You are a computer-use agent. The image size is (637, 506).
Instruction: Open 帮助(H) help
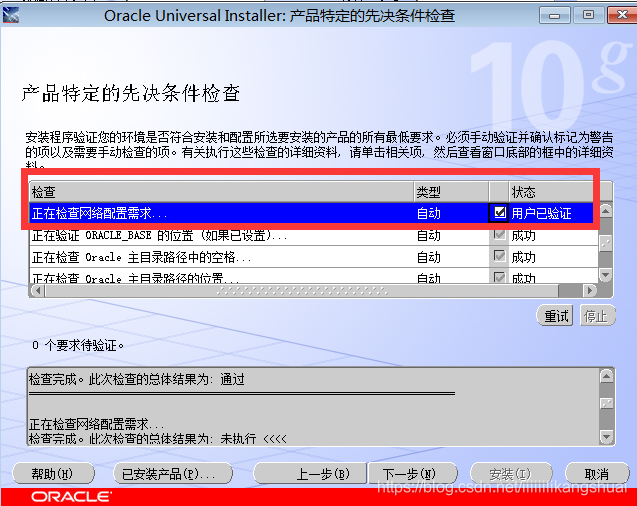click(53, 474)
